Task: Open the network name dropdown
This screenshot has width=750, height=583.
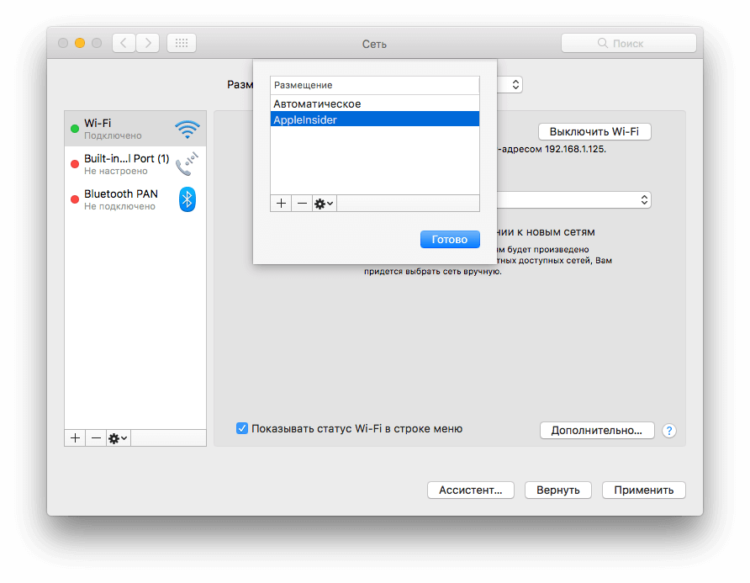Action: pos(574,200)
